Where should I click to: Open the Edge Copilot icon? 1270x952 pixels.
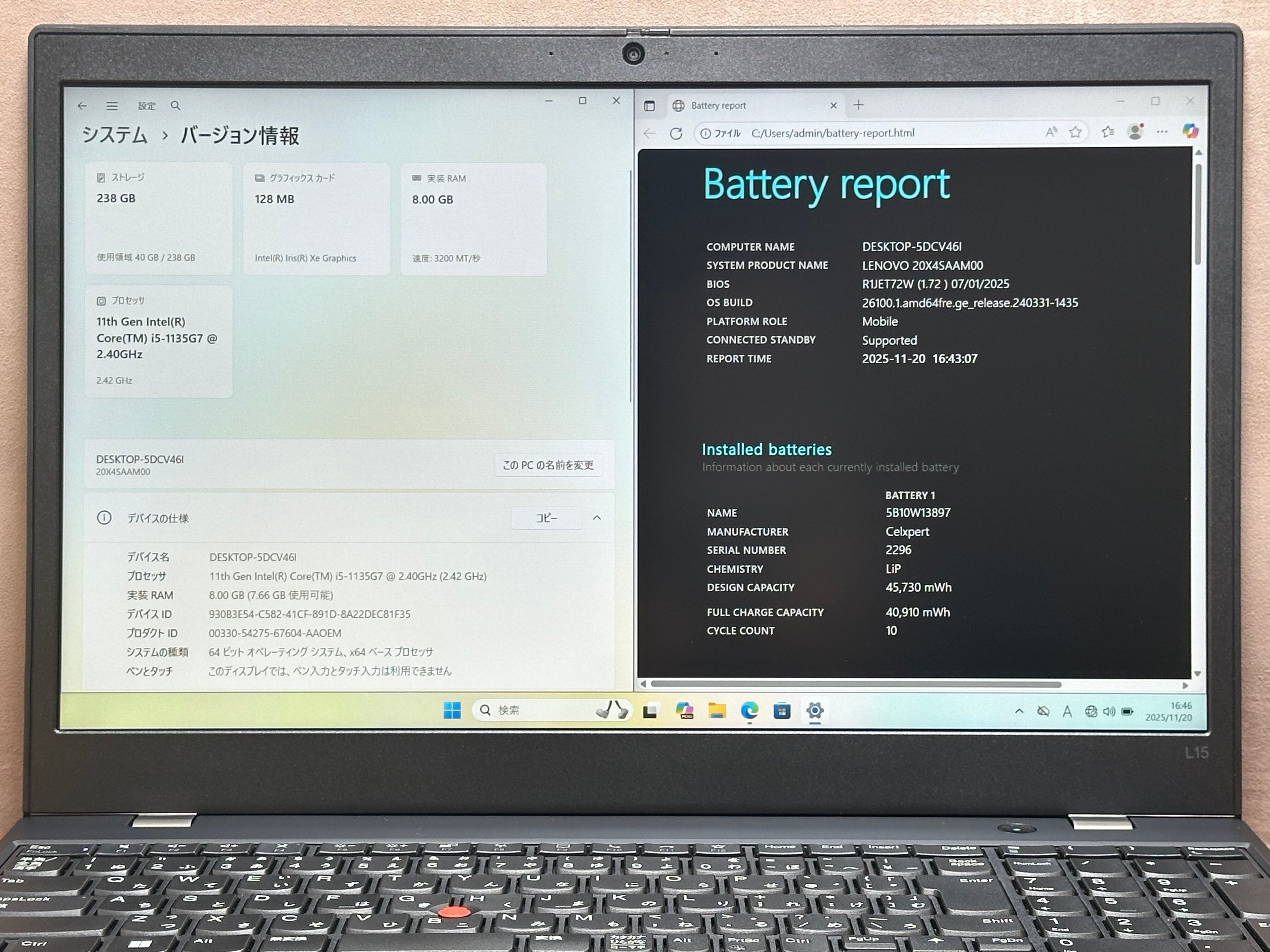click(x=1190, y=131)
